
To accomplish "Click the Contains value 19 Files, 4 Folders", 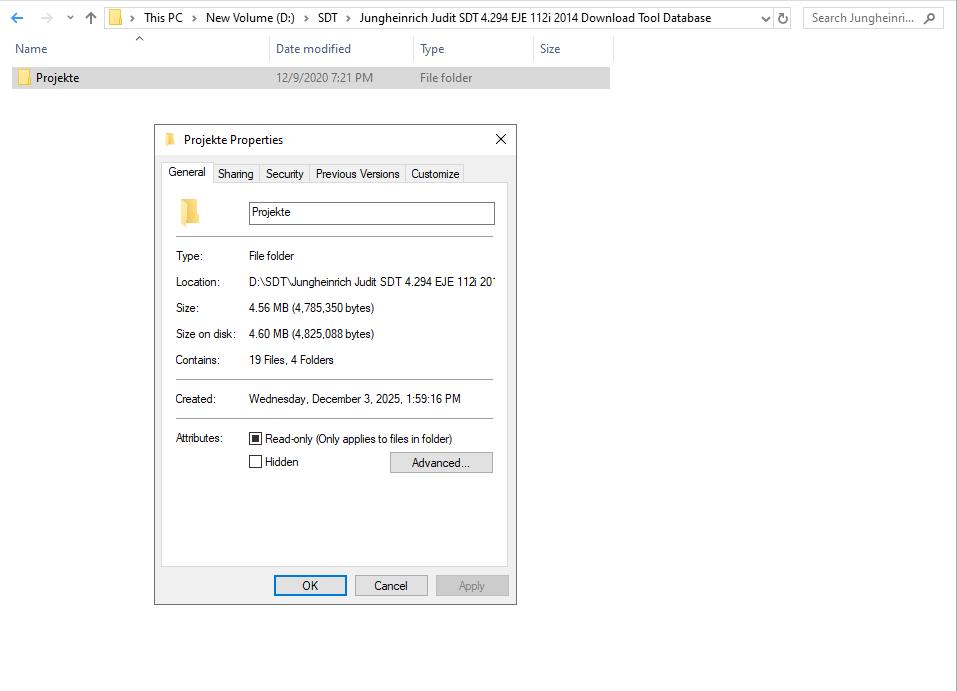I will [x=291, y=360].
